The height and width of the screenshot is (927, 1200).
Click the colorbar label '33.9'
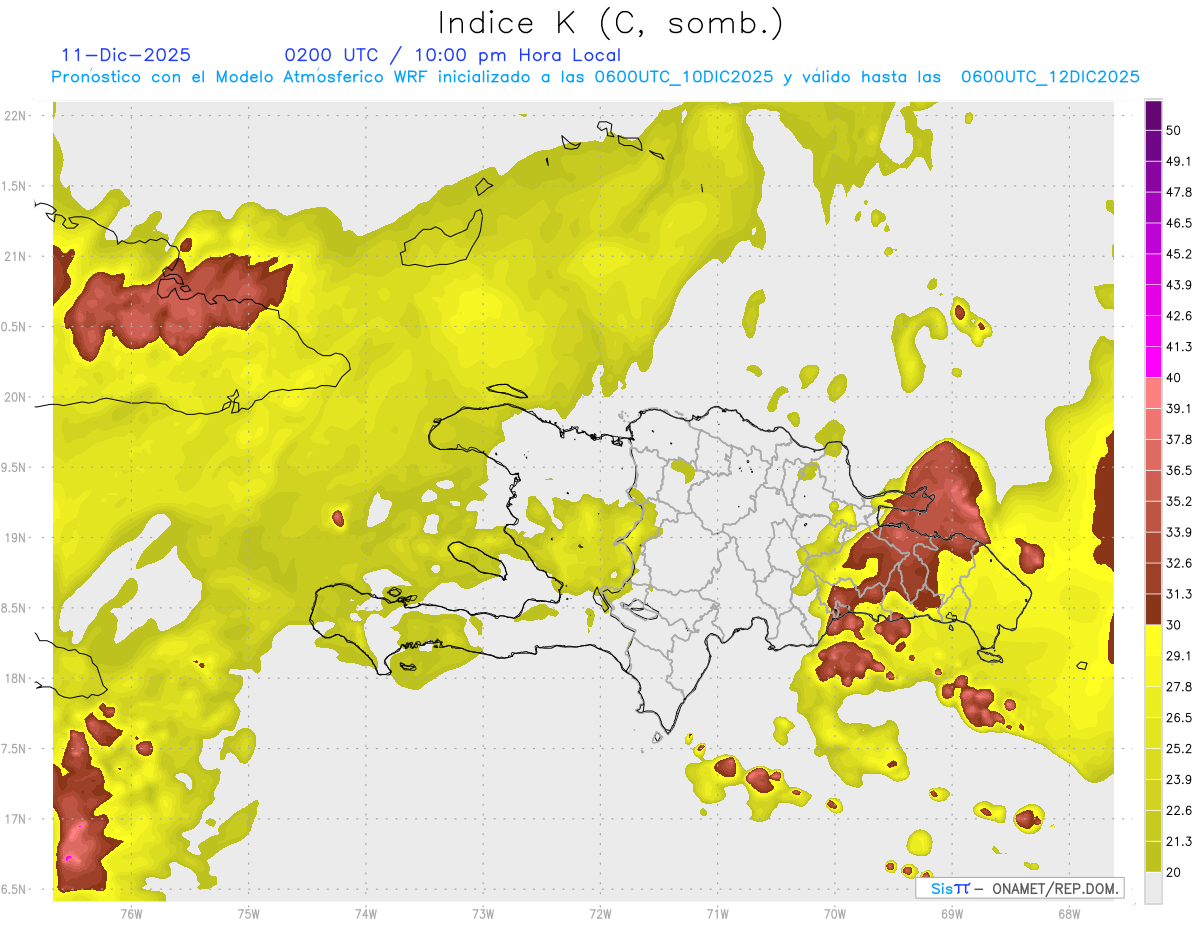tap(1179, 532)
